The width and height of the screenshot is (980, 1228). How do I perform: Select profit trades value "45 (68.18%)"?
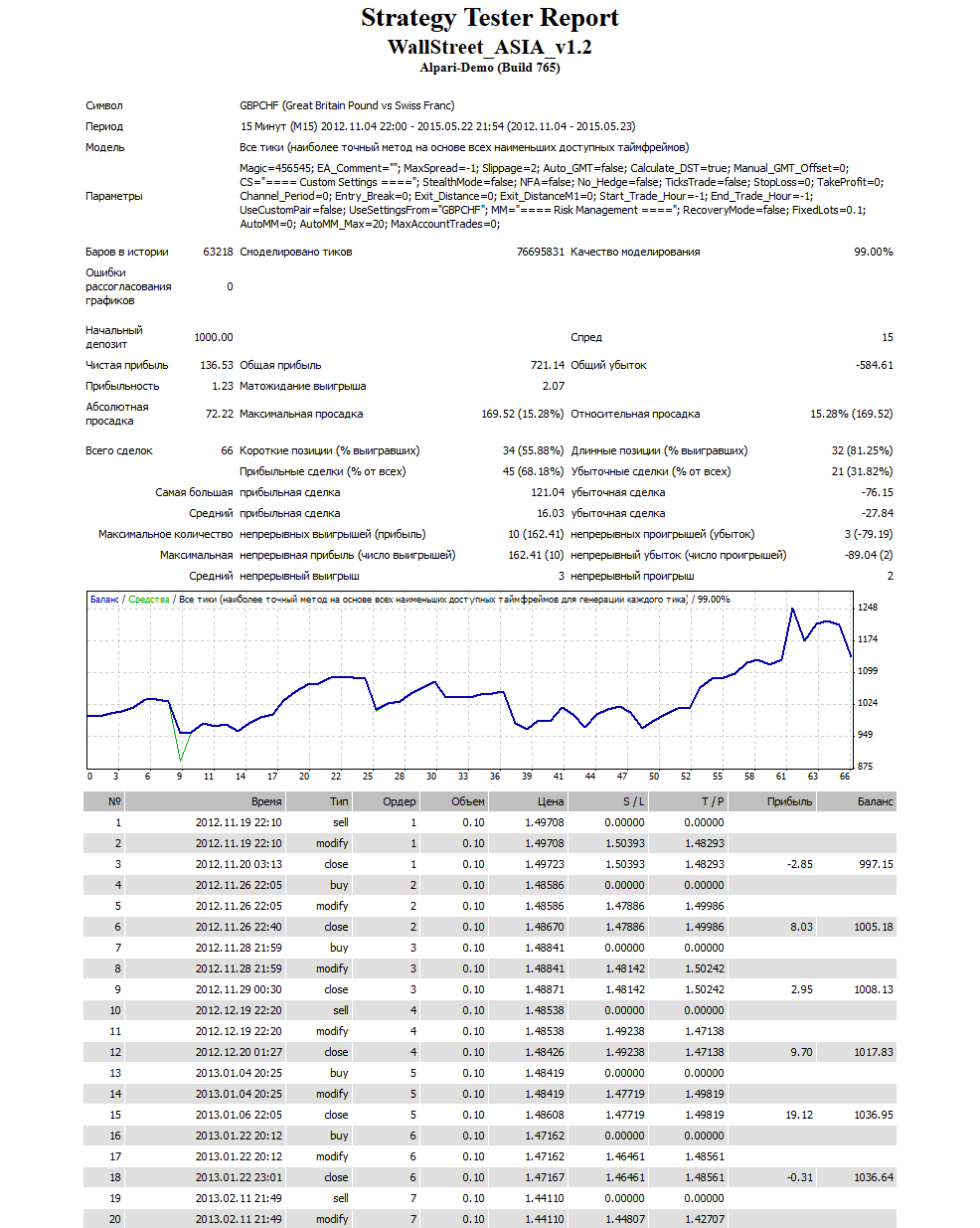pos(534,471)
